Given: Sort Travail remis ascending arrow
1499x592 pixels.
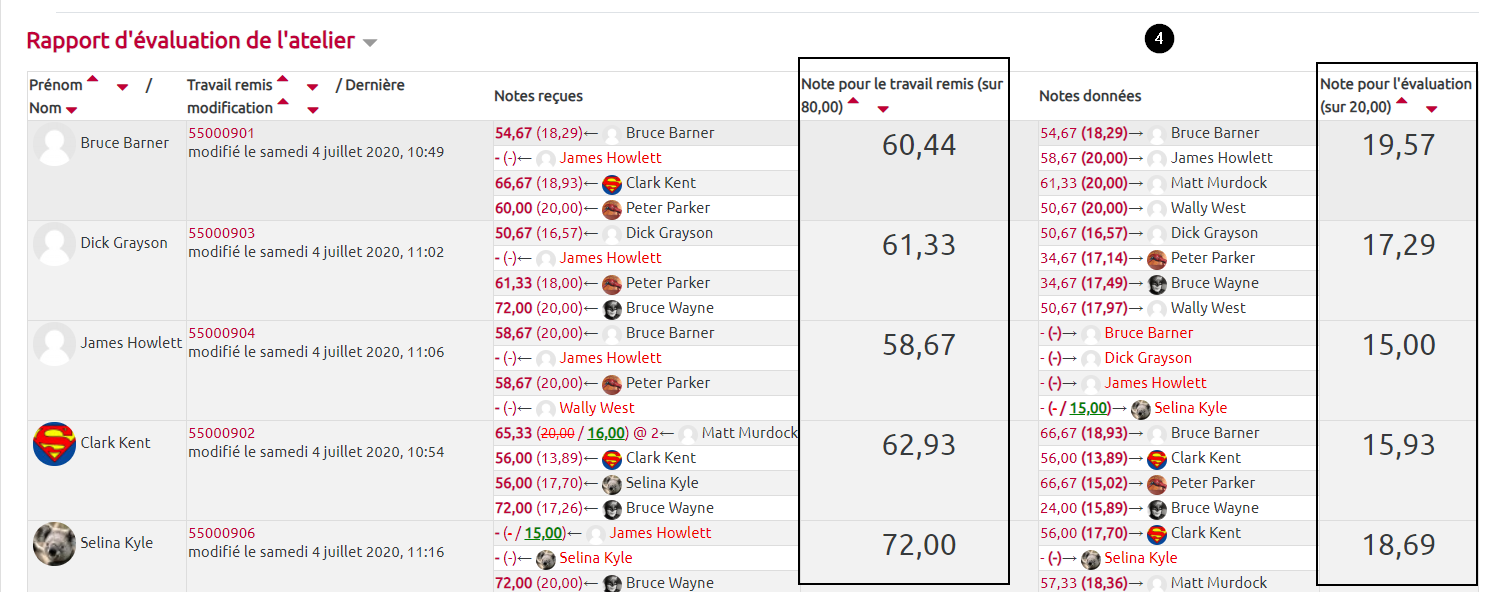Looking at the screenshot, I should pyautogui.click(x=282, y=79).
